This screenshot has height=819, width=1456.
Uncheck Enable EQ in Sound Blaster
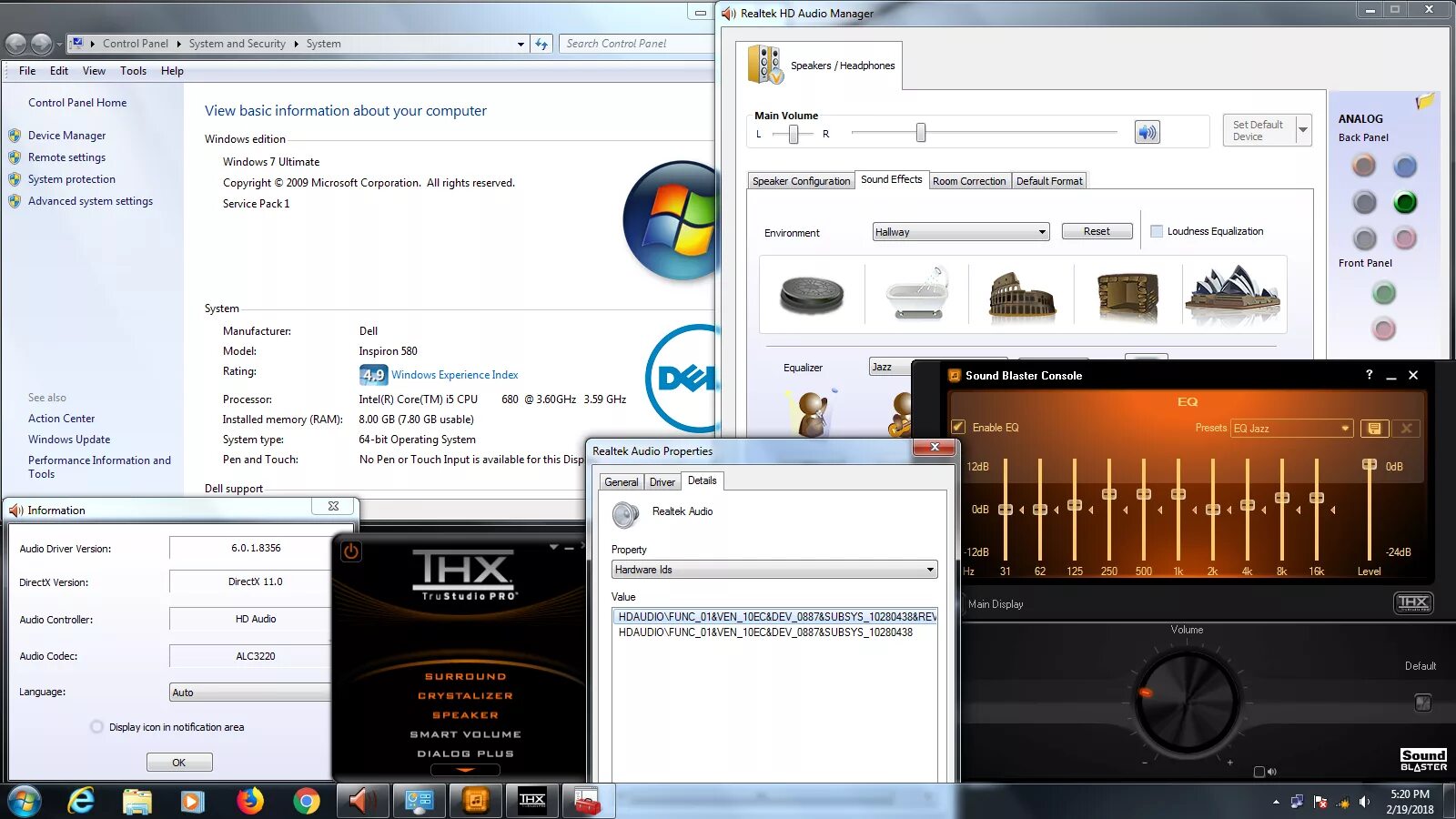(x=958, y=427)
